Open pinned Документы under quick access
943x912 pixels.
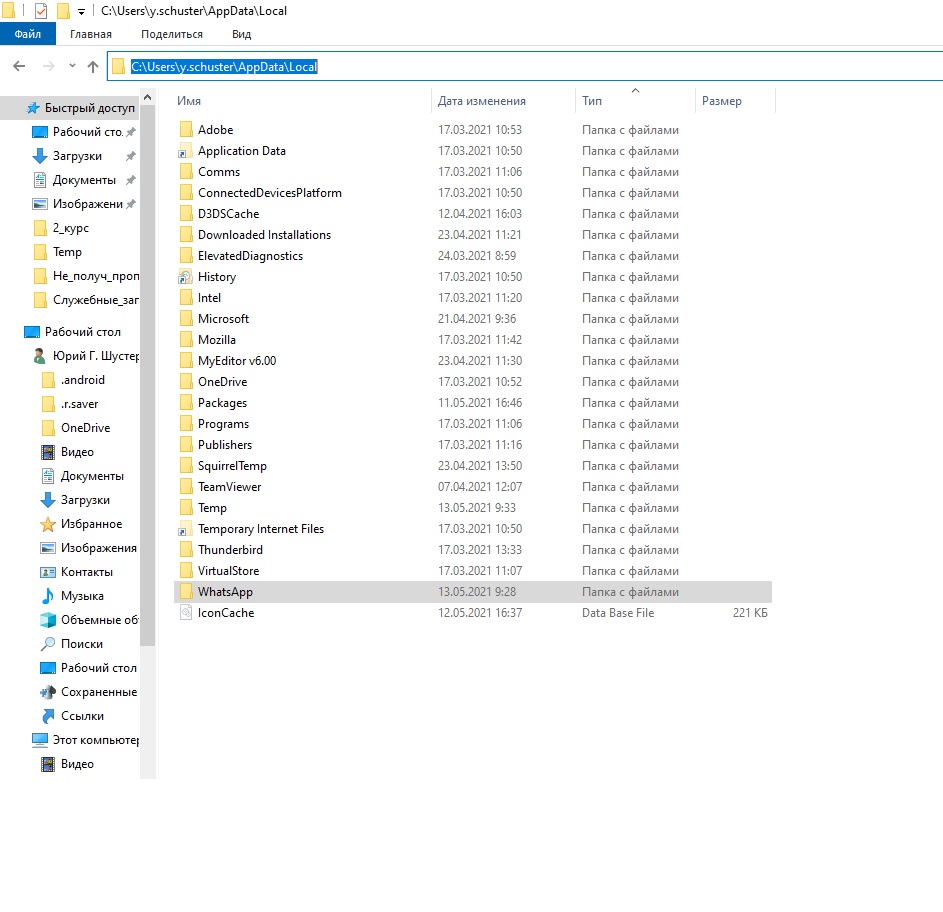(x=84, y=180)
